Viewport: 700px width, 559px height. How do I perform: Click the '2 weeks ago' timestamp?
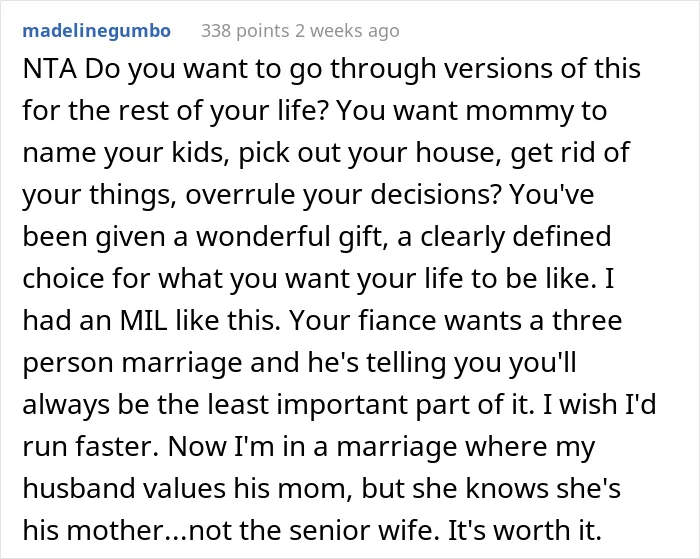coord(347,31)
